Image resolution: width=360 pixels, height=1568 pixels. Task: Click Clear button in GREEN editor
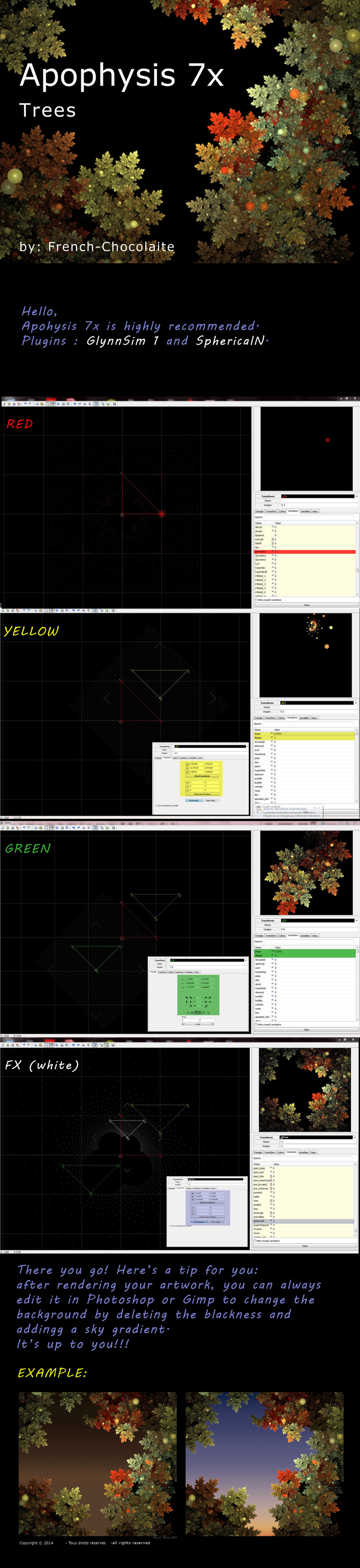tap(307, 1030)
